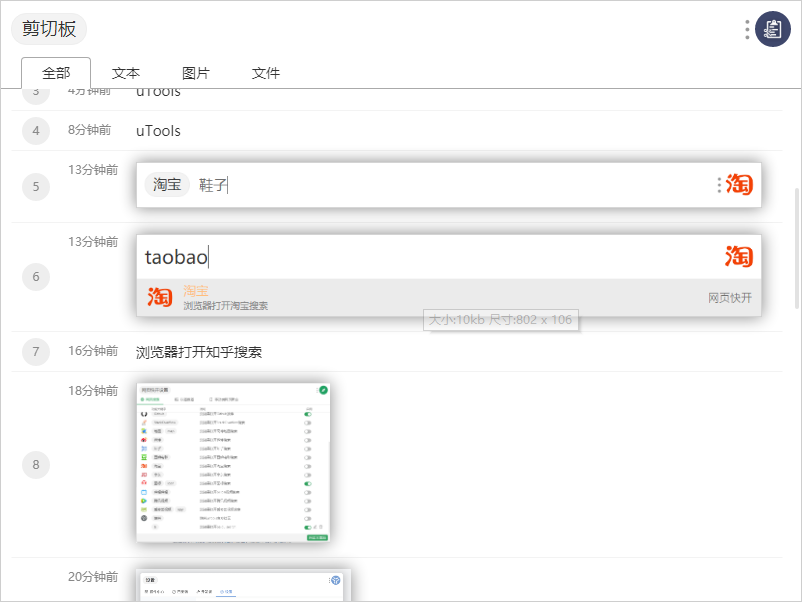Switch to the 文本 tab
This screenshot has height=602, width=802.
(x=126, y=73)
